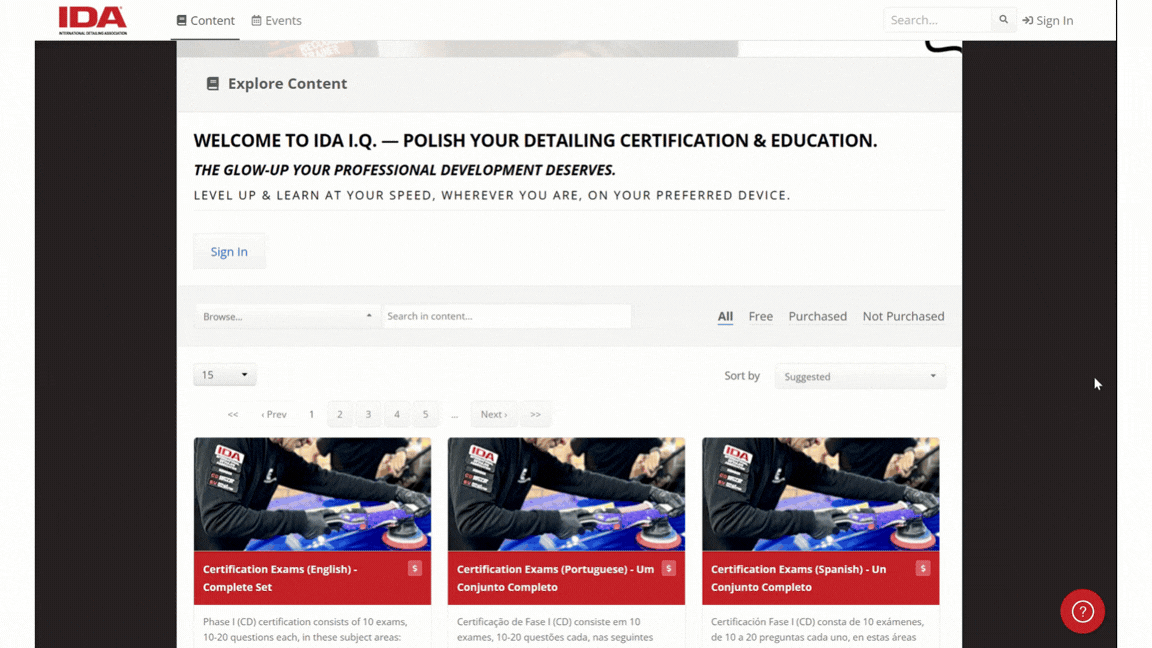Open Certification Exams (Spanish) card thumbnail
The height and width of the screenshot is (648, 1152).
[820, 494]
